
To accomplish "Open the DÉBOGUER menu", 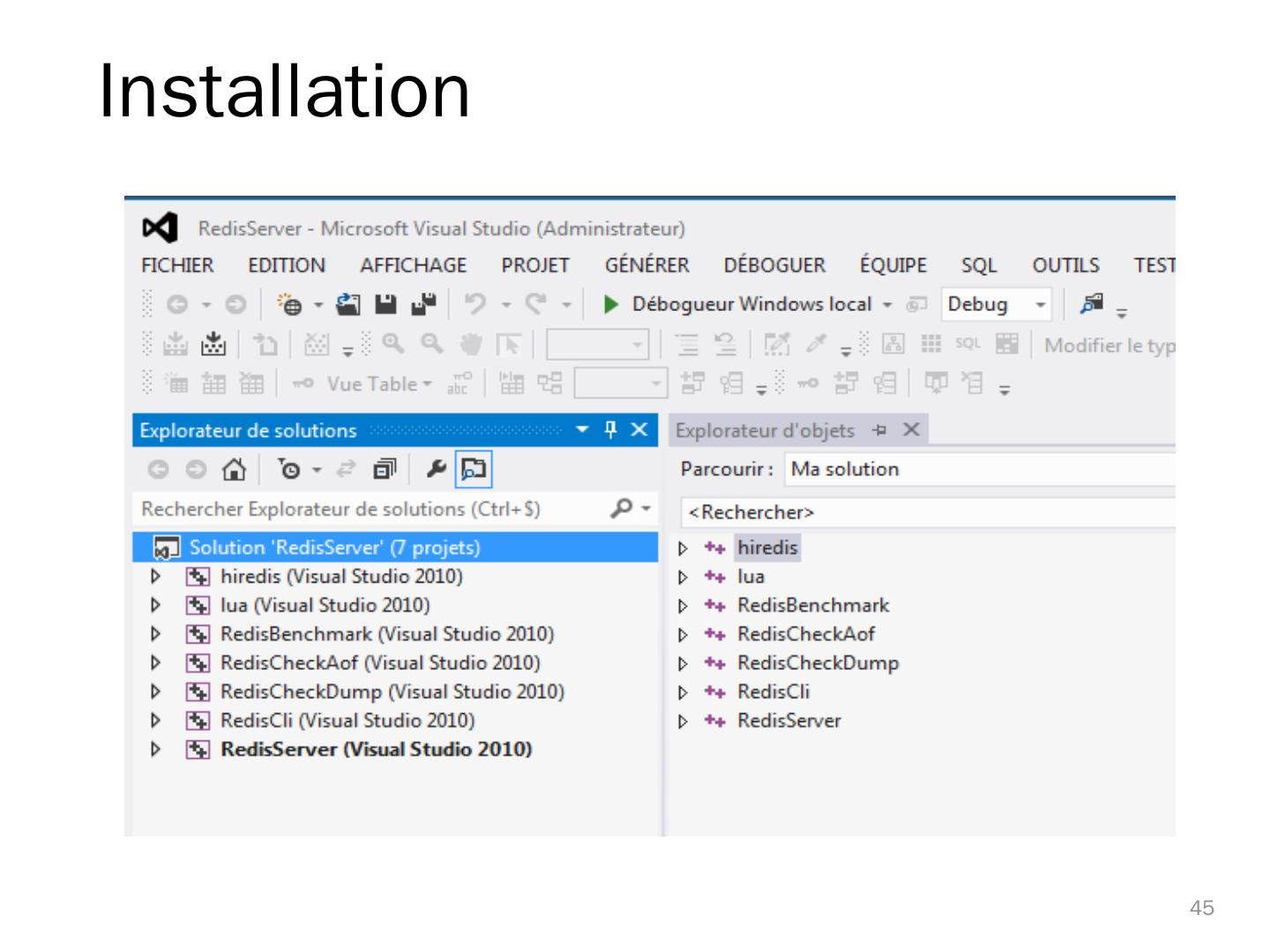I will pos(774,265).
